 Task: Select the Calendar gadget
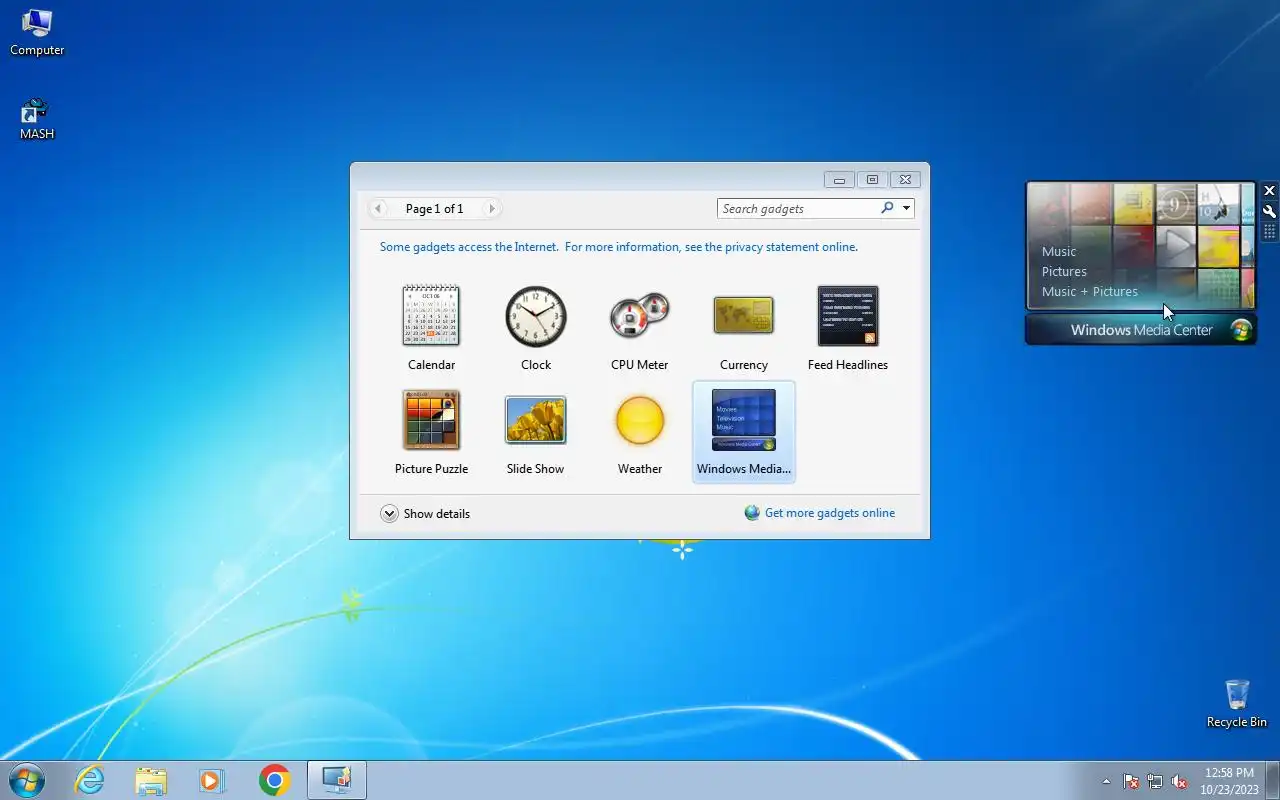coord(431,328)
